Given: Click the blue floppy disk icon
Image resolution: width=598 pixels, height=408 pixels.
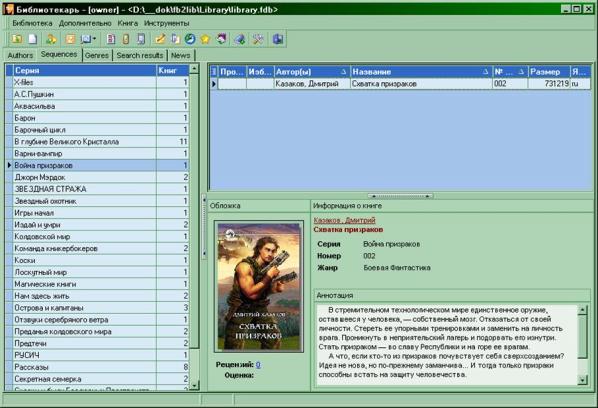Looking at the screenshot, I should [x=278, y=39].
